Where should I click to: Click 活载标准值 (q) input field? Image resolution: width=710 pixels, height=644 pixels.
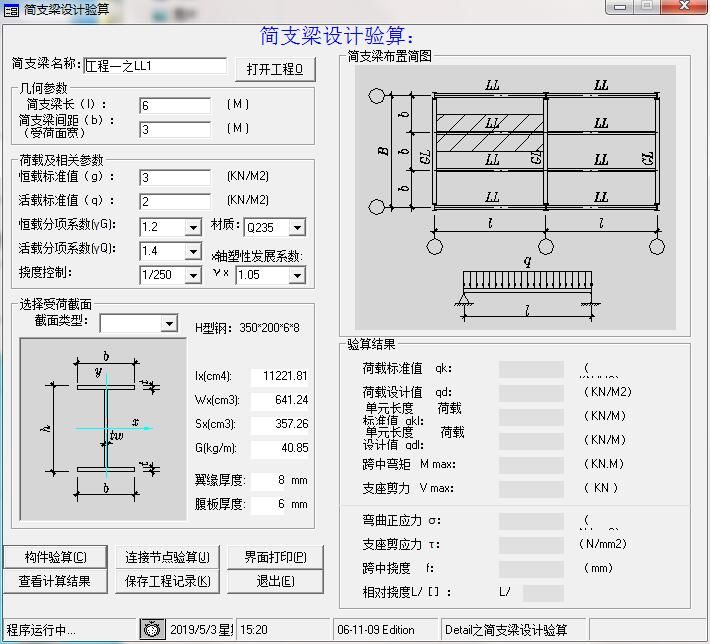click(175, 202)
